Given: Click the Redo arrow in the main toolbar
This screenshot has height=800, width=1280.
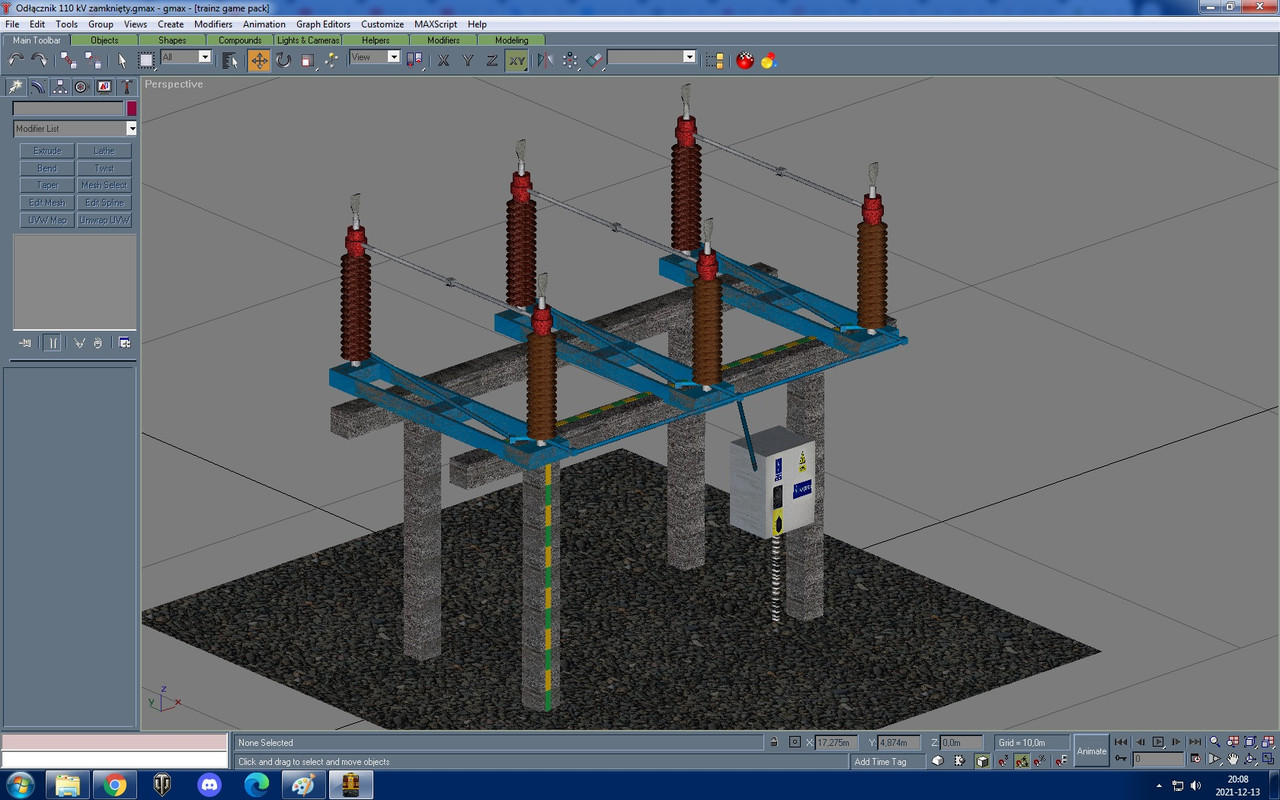Looking at the screenshot, I should tap(39, 60).
